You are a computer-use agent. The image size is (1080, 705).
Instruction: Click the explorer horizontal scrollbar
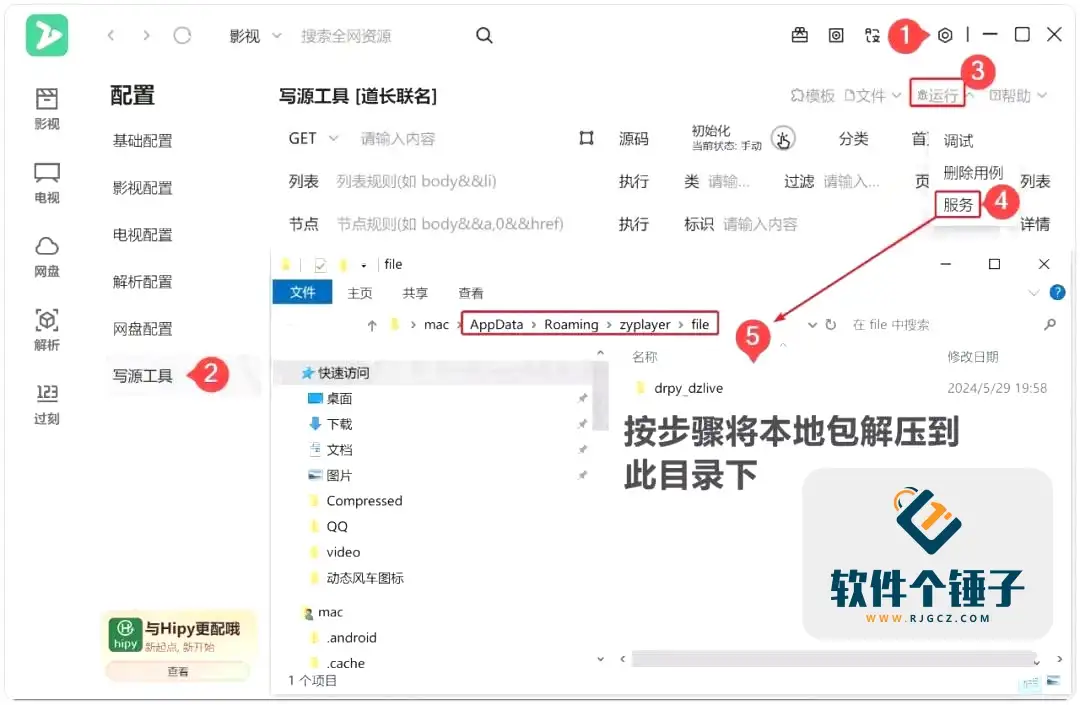[833, 659]
